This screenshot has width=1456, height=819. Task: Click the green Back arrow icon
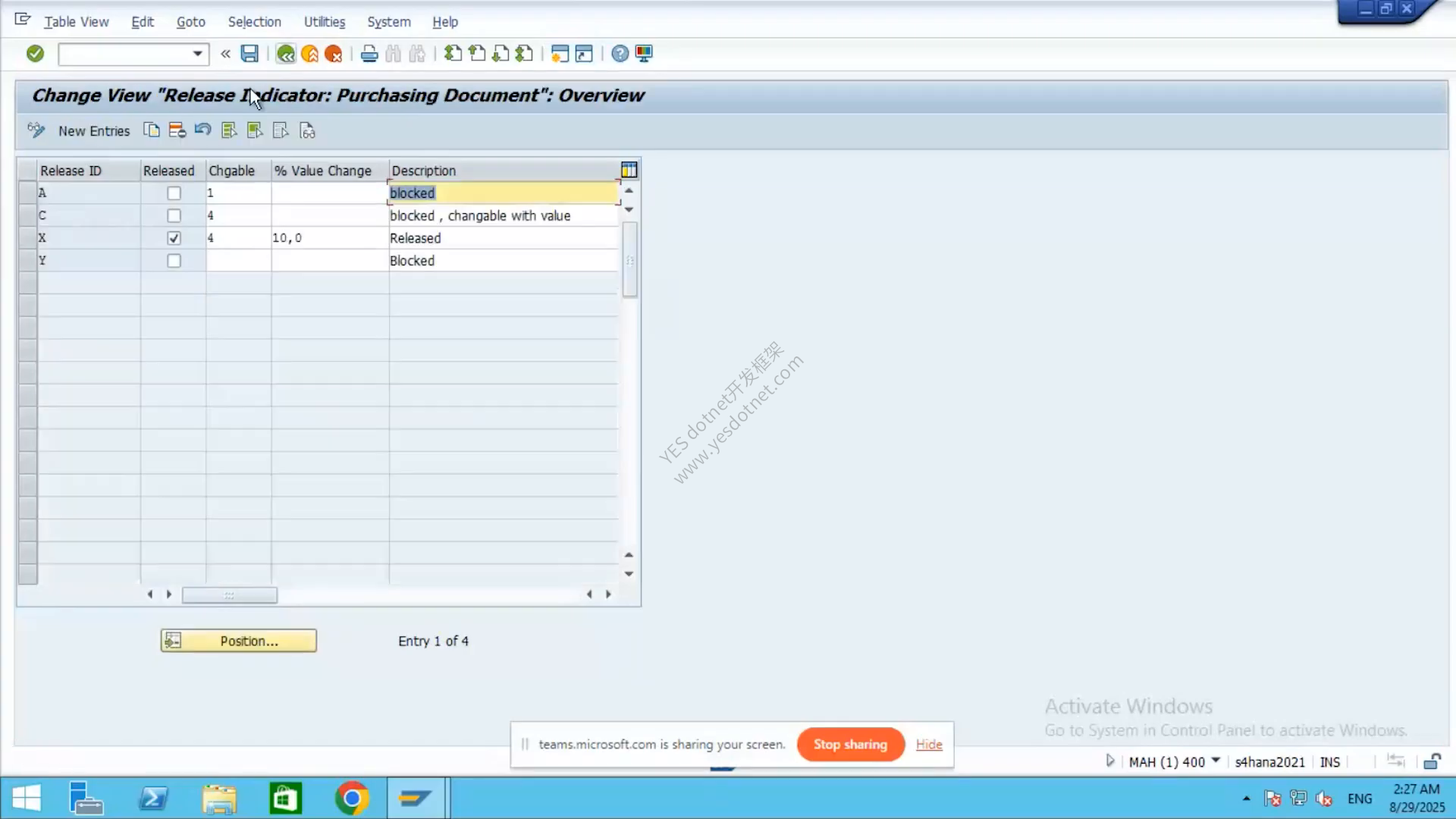285,54
